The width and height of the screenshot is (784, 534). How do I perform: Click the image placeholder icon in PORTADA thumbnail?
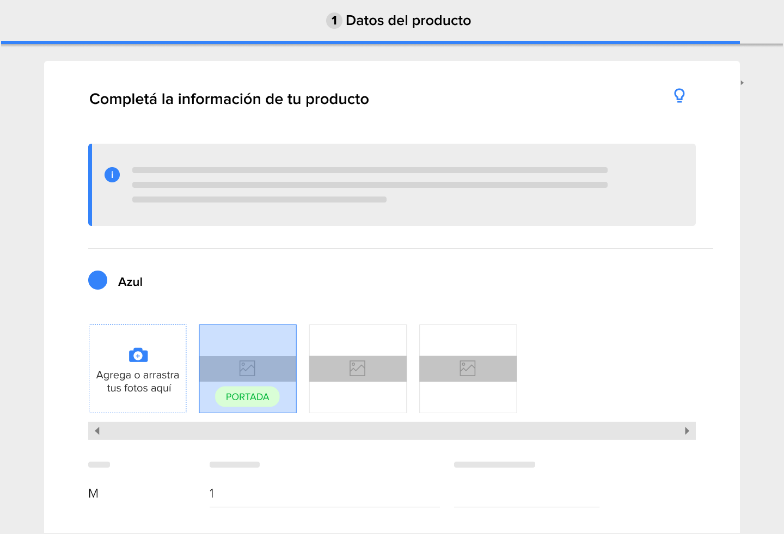[x=247, y=368]
